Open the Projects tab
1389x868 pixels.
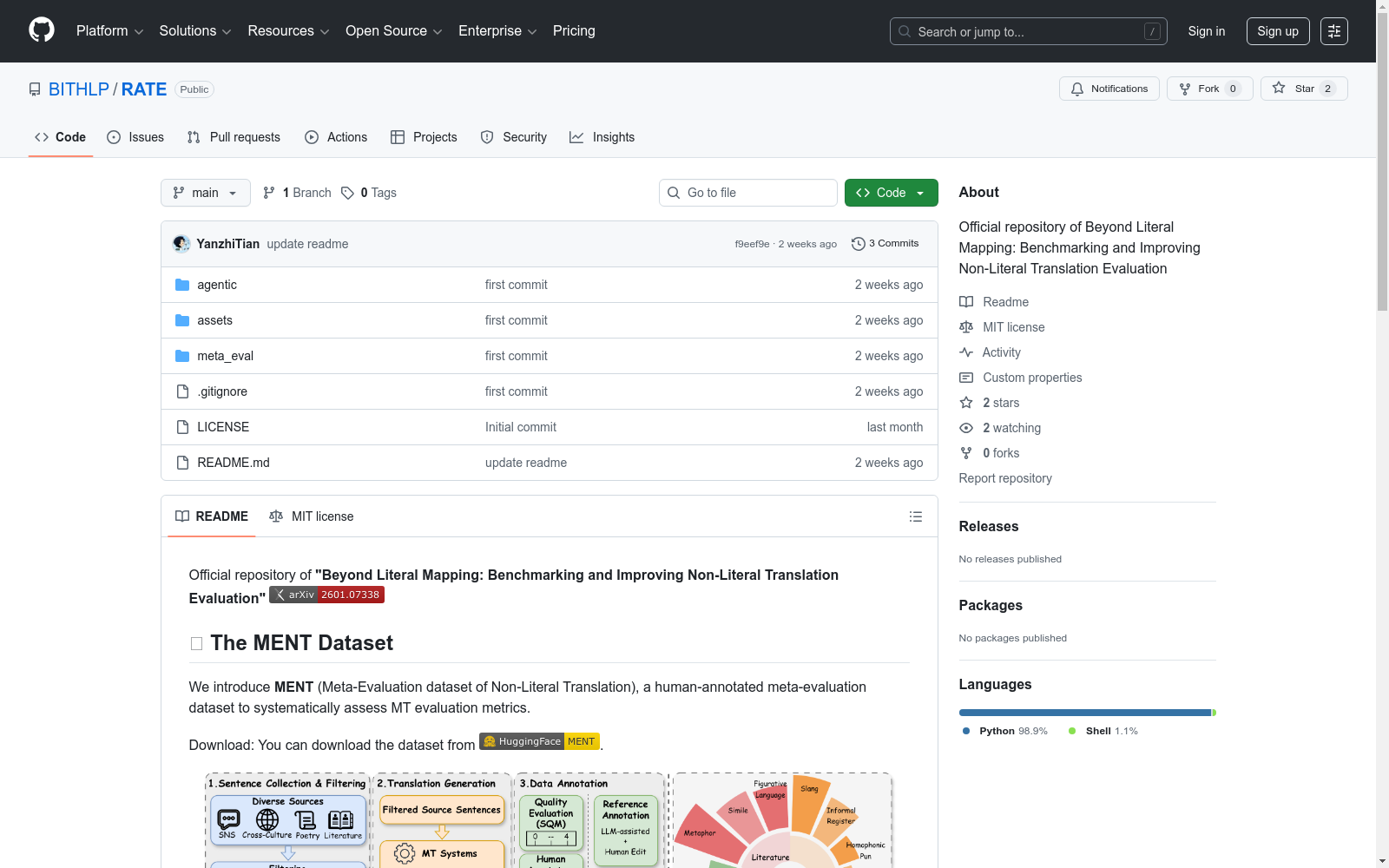[x=424, y=137]
